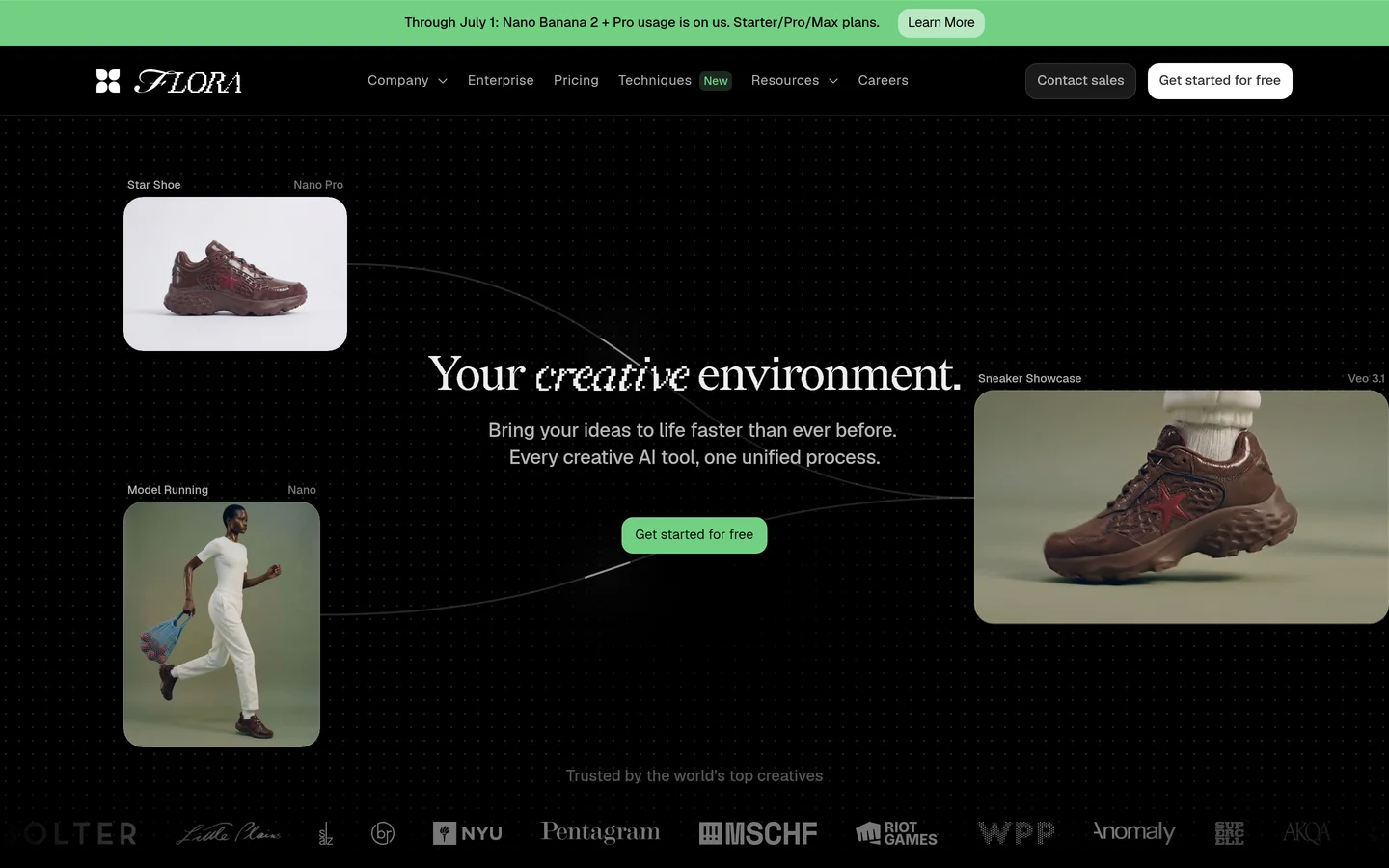The width and height of the screenshot is (1389, 868).
Task: Expand the Resources dropdown menu
Action: pyautogui.click(x=795, y=81)
